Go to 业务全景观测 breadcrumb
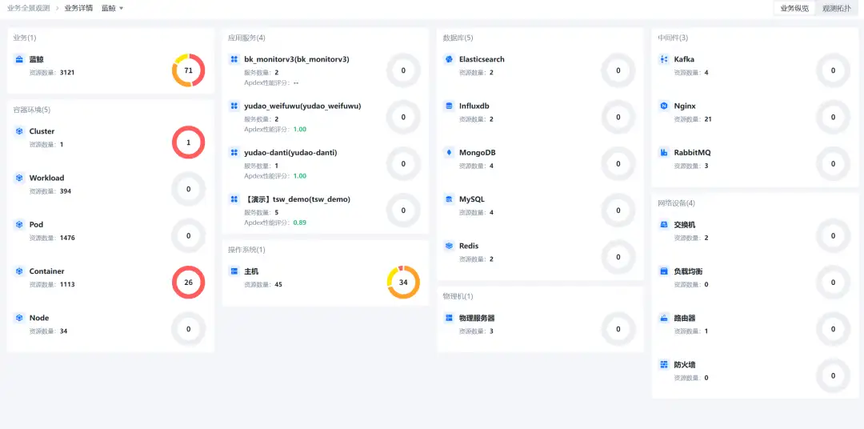Image resolution: width=864 pixels, height=429 pixels. point(28,8)
